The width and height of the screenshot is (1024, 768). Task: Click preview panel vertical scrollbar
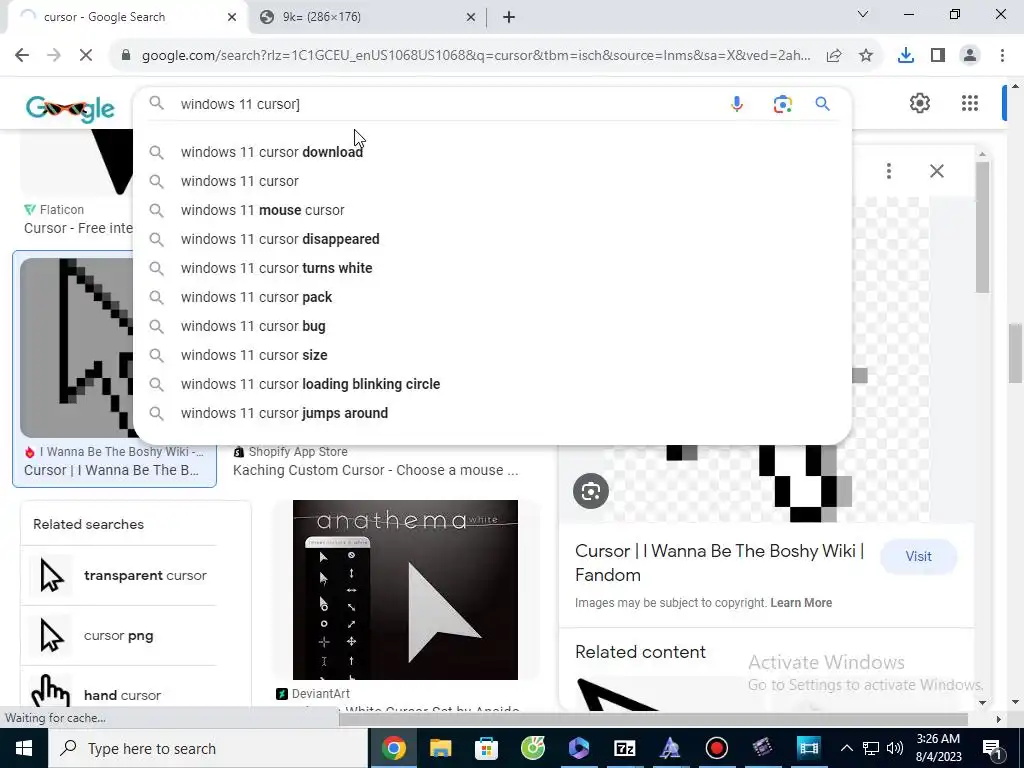coord(982,227)
